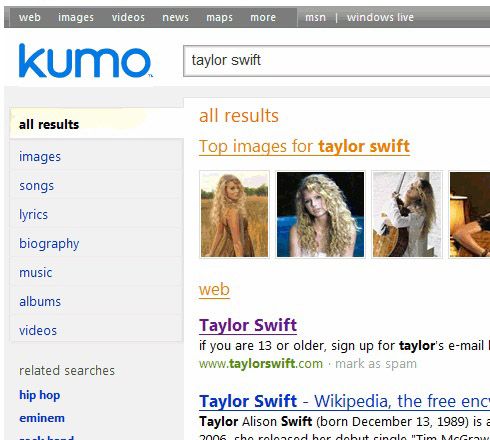This screenshot has width=490, height=440.
Task: Select hip hop related search
Action: coord(40,395)
